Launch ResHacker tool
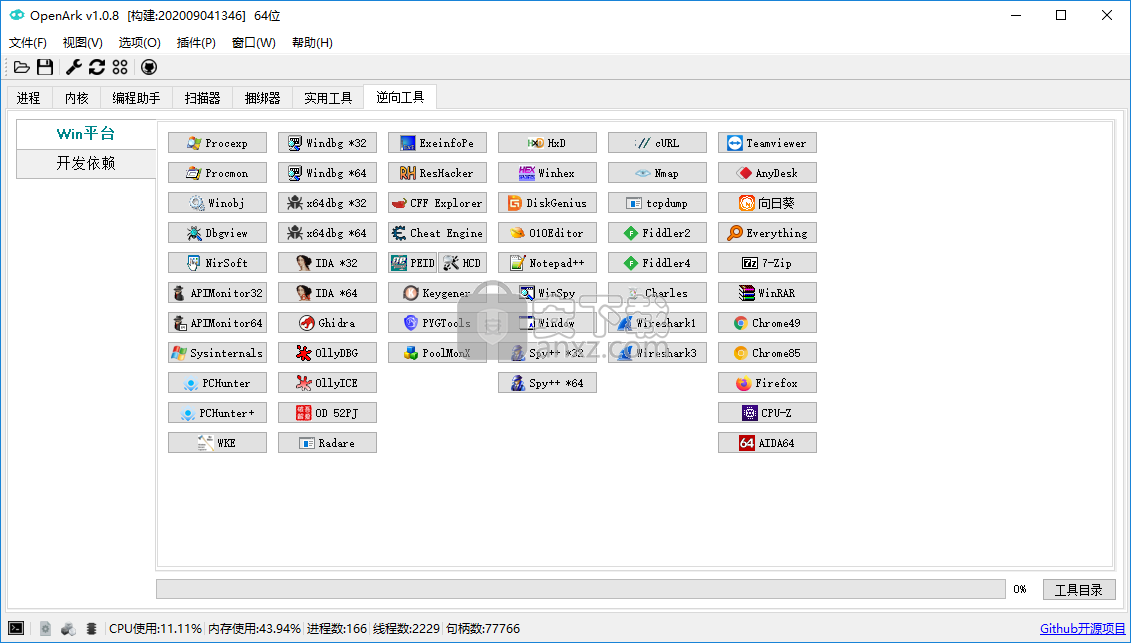This screenshot has width=1131, height=643. 437,173
